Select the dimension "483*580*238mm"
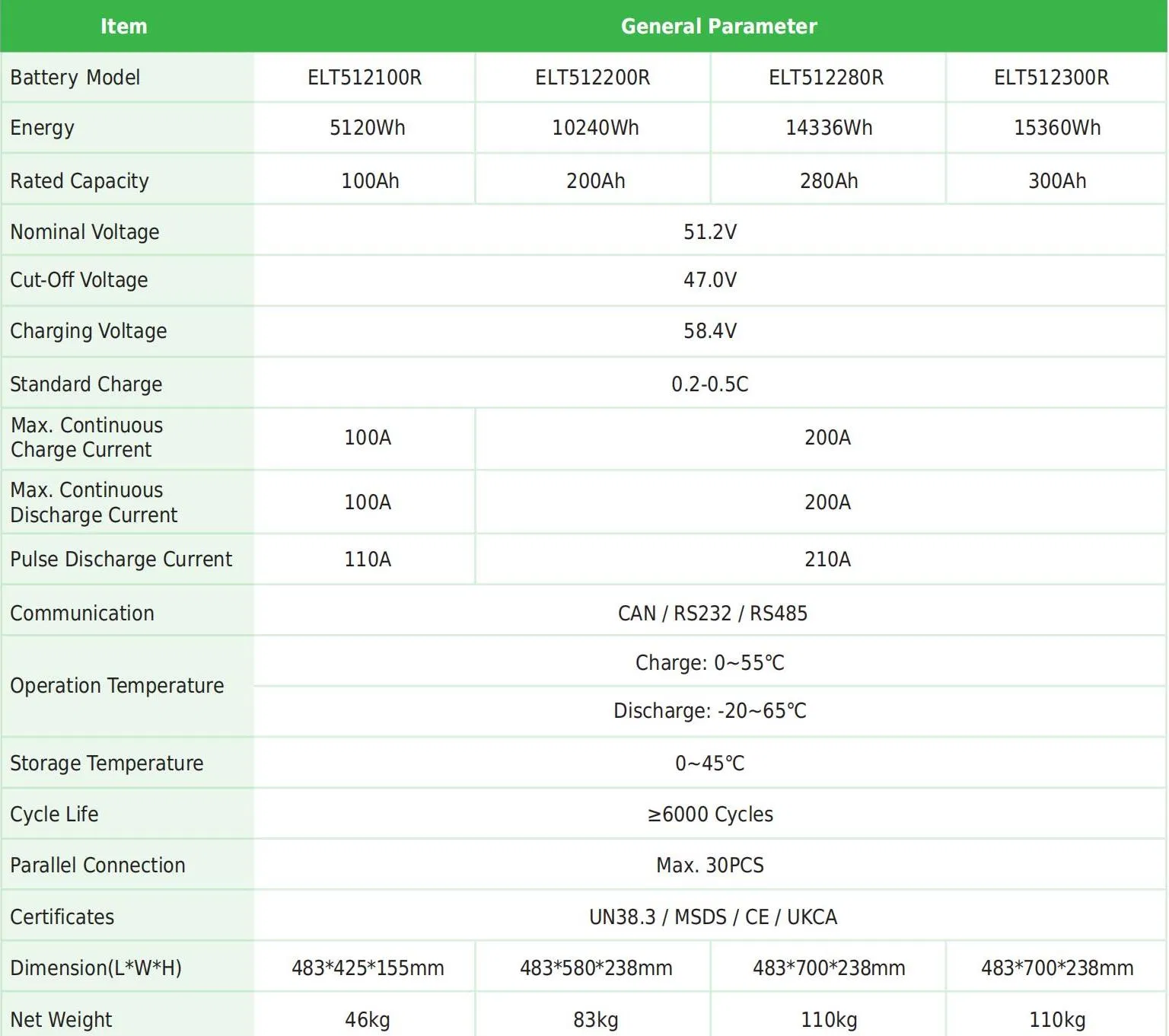Screen dimensions: 1169x1036 click(596, 968)
